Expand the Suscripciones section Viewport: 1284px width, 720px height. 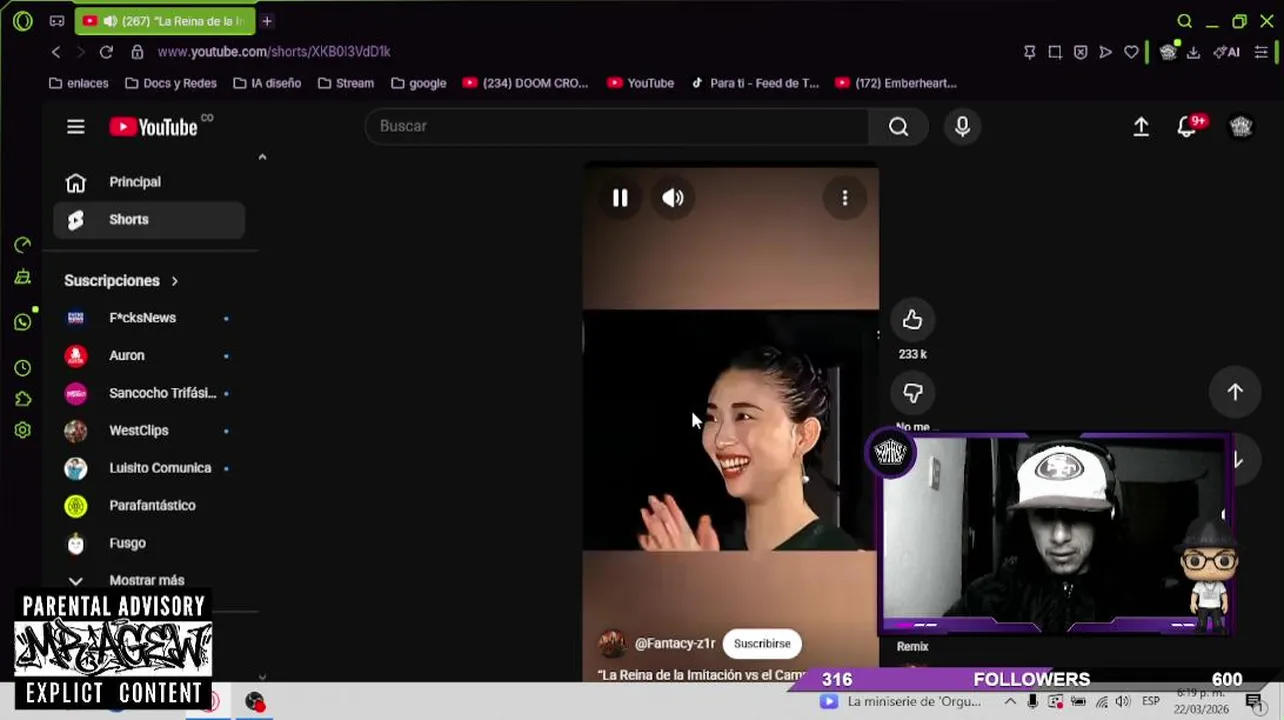[121, 281]
